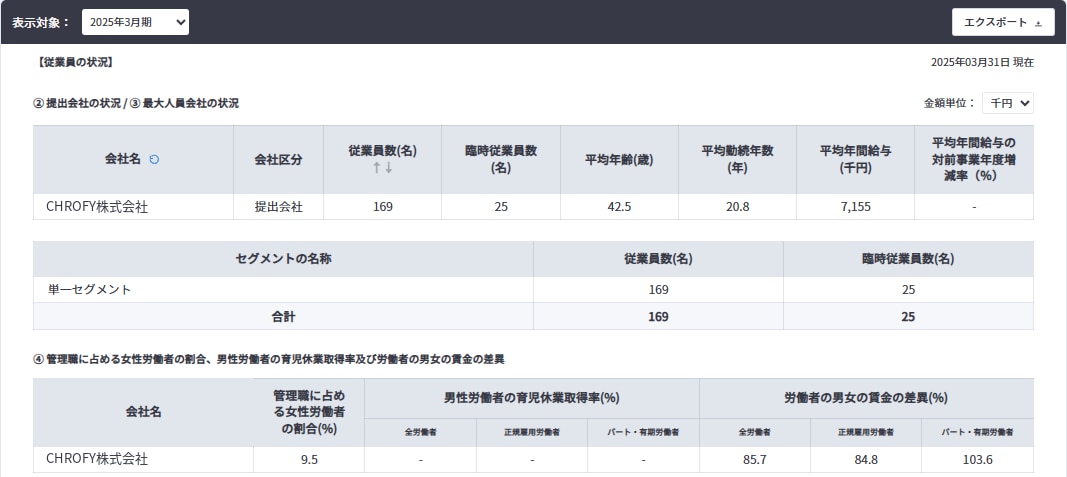The height and width of the screenshot is (477, 1067).
Task: Click the 提出会社 cell
Action: click(278, 207)
